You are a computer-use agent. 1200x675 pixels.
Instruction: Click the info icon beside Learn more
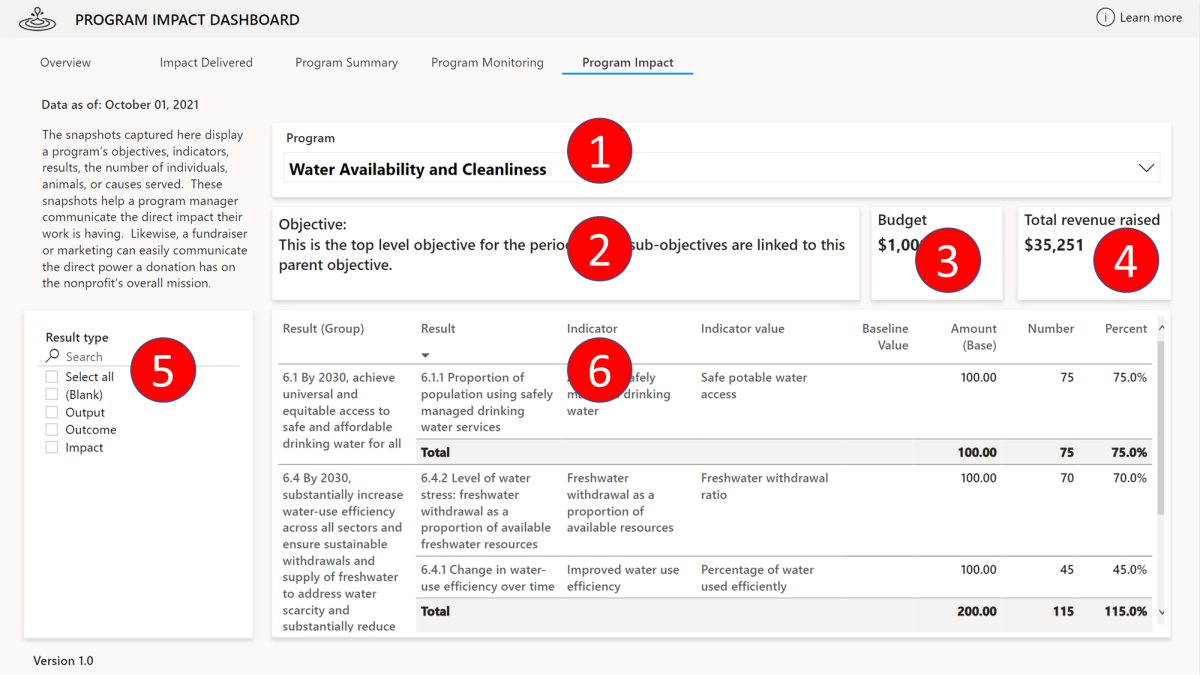1107,17
